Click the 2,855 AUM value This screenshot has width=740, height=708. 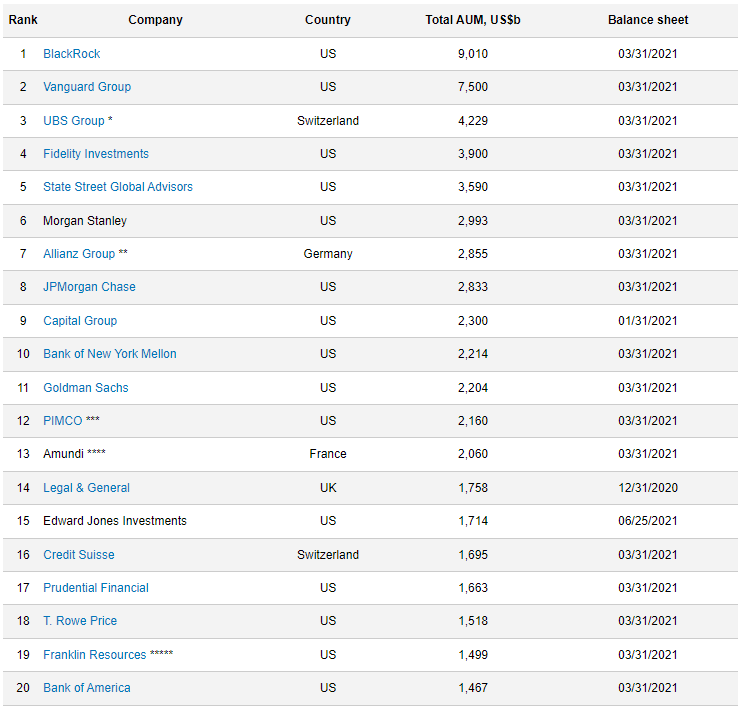(x=473, y=254)
